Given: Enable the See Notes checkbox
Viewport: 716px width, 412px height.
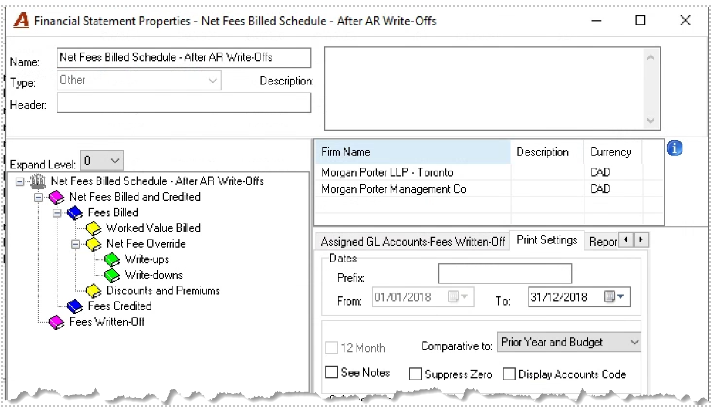Looking at the screenshot, I should click(331, 372).
